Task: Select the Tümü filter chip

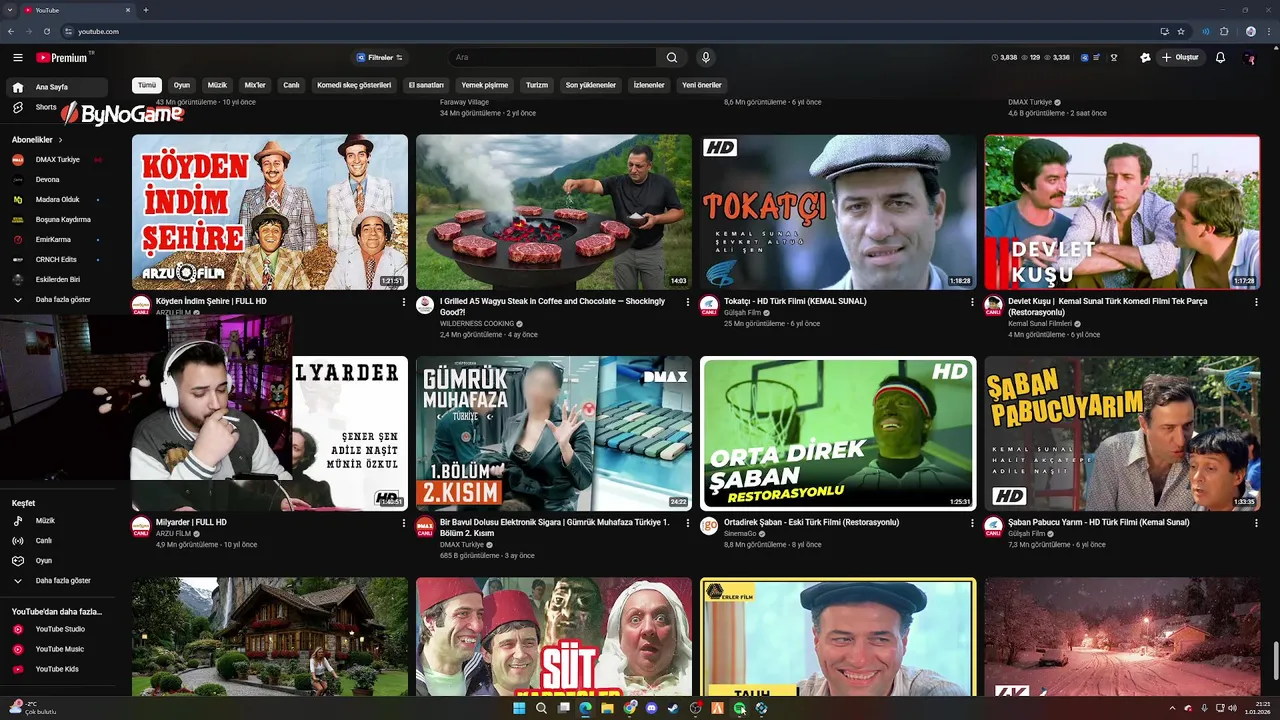Action: pos(147,85)
